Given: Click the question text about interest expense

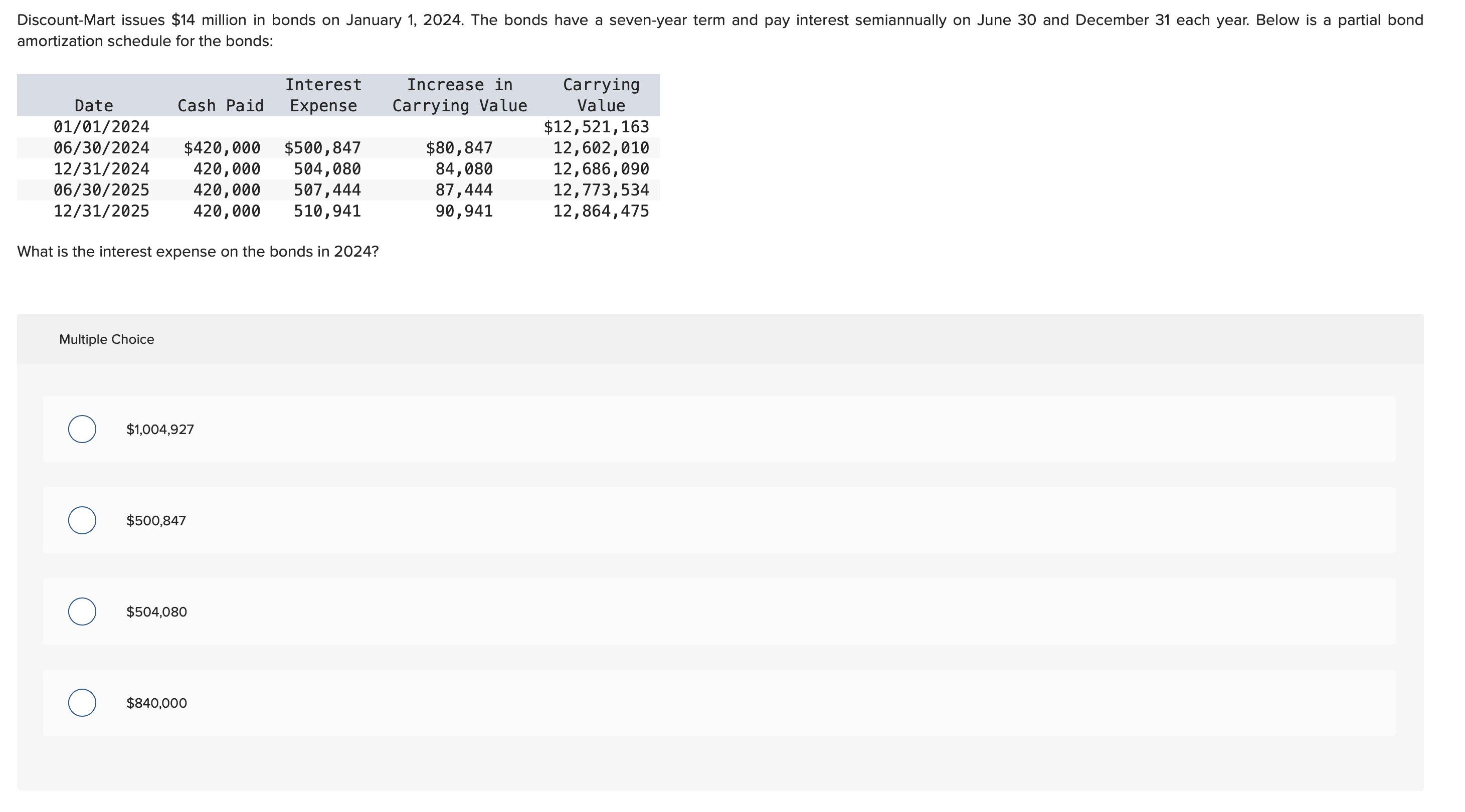Looking at the screenshot, I should coord(198,251).
